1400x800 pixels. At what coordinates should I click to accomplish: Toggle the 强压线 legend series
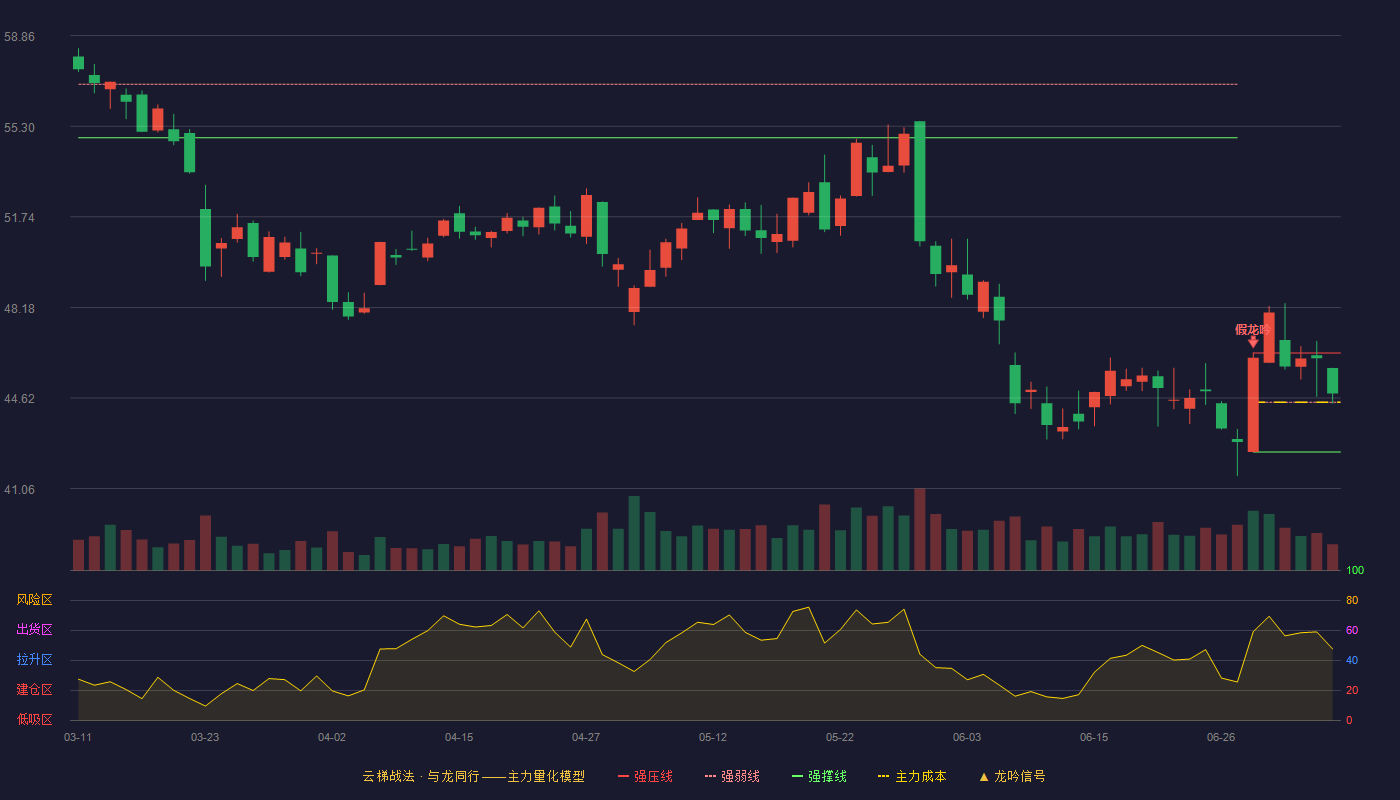(x=645, y=776)
